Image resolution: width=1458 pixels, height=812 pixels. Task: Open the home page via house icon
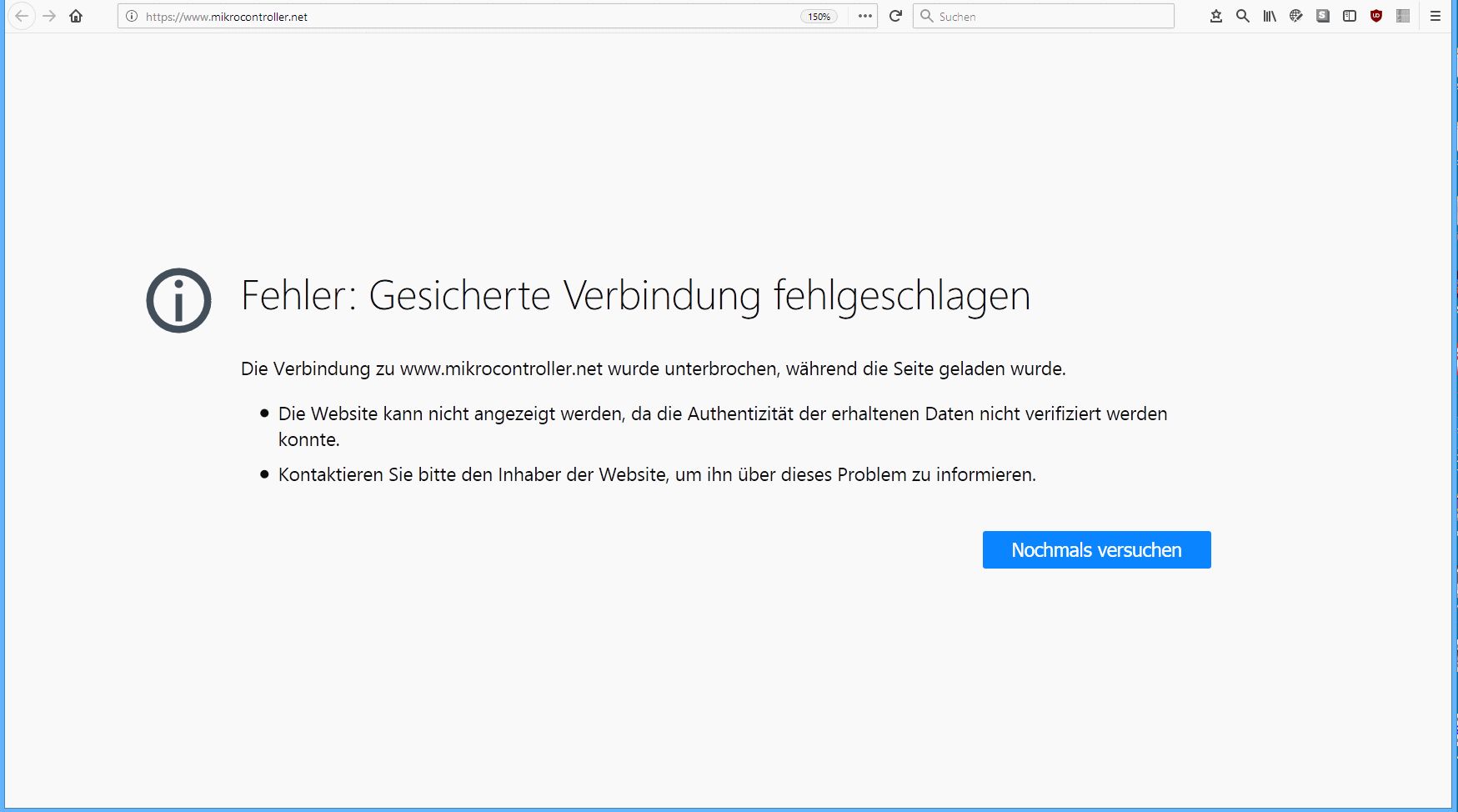pyautogui.click(x=76, y=17)
